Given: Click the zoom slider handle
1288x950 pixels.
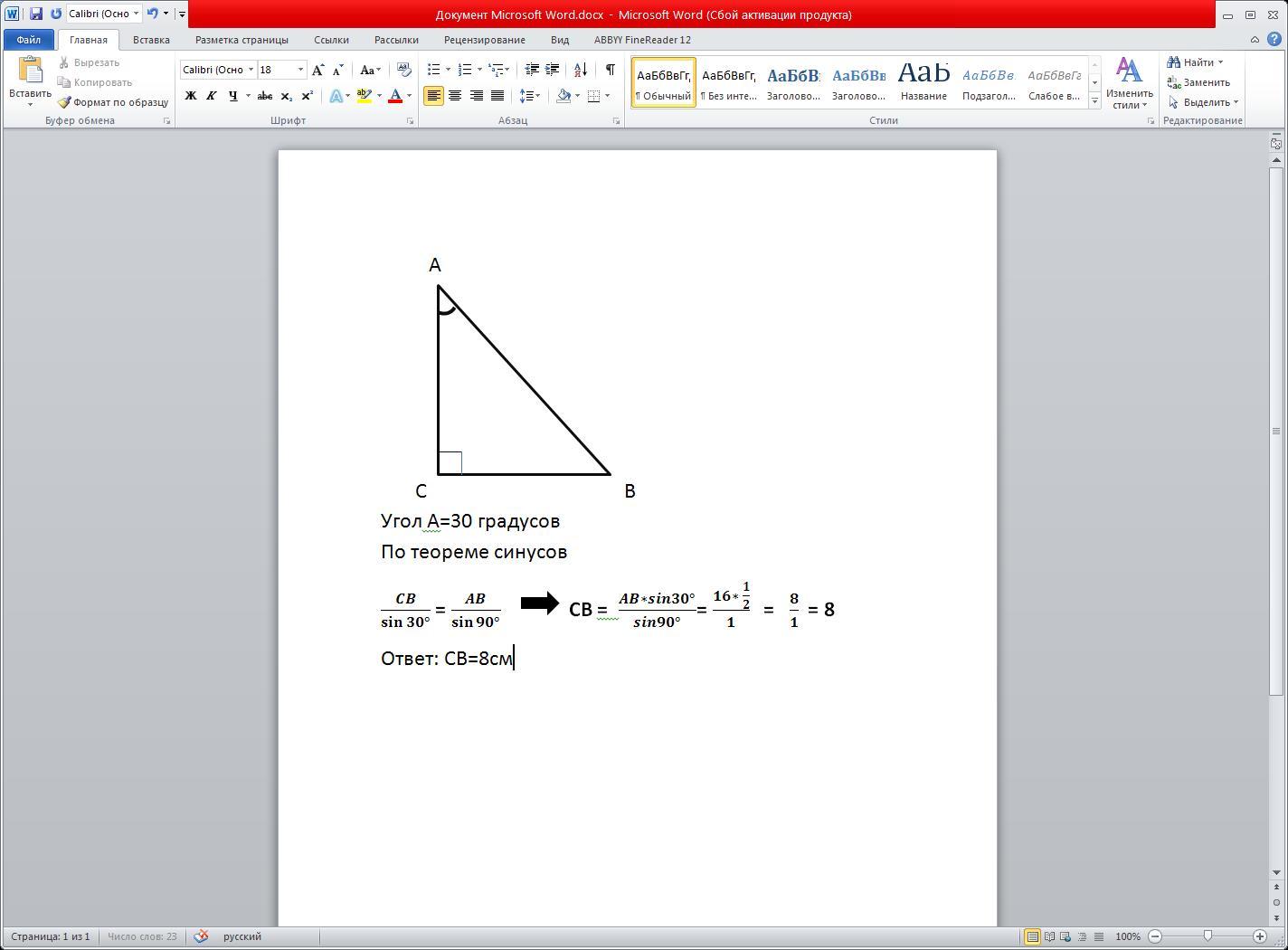Looking at the screenshot, I should click(x=1207, y=936).
